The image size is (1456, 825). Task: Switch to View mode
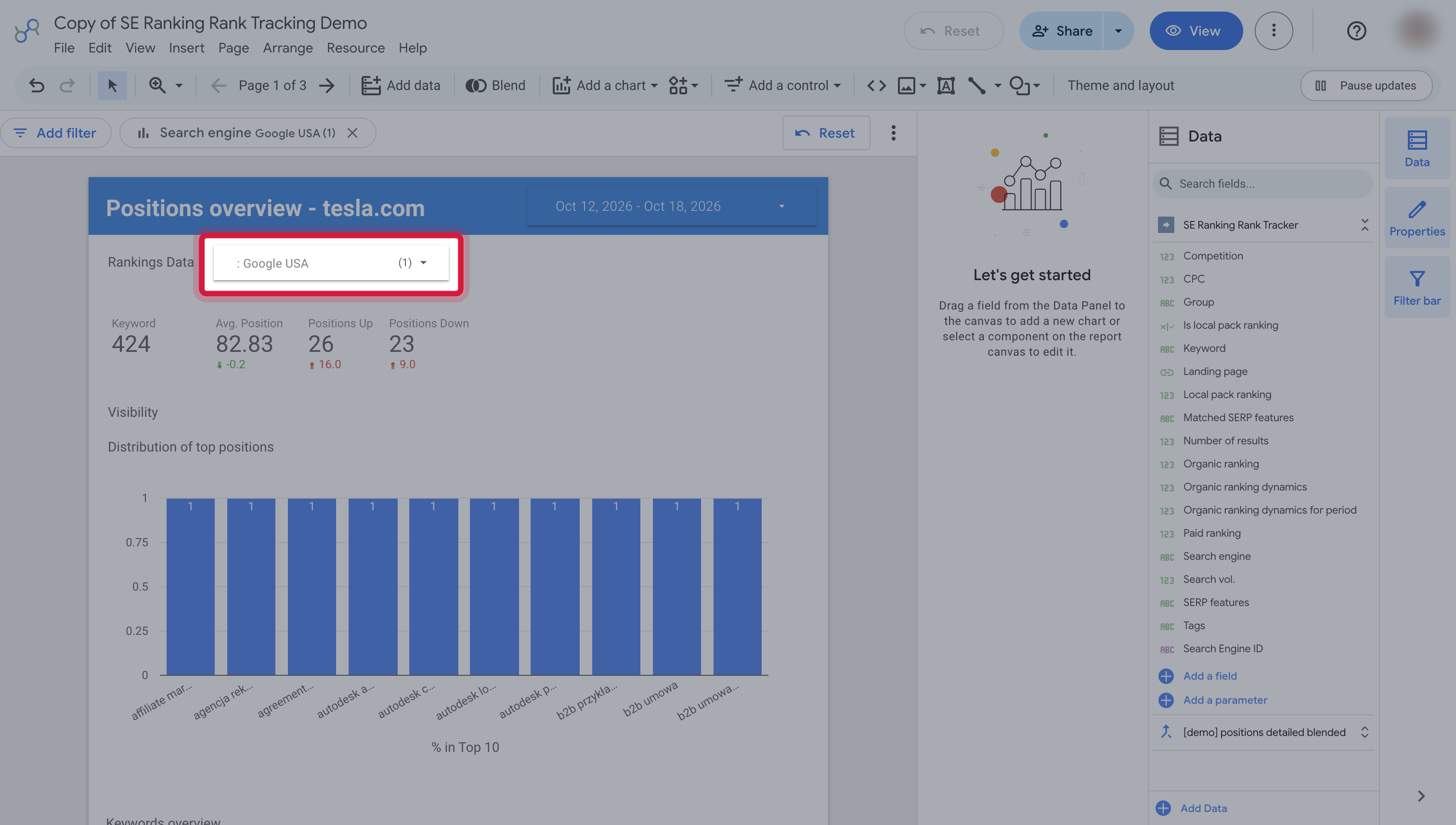coord(1196,31)
